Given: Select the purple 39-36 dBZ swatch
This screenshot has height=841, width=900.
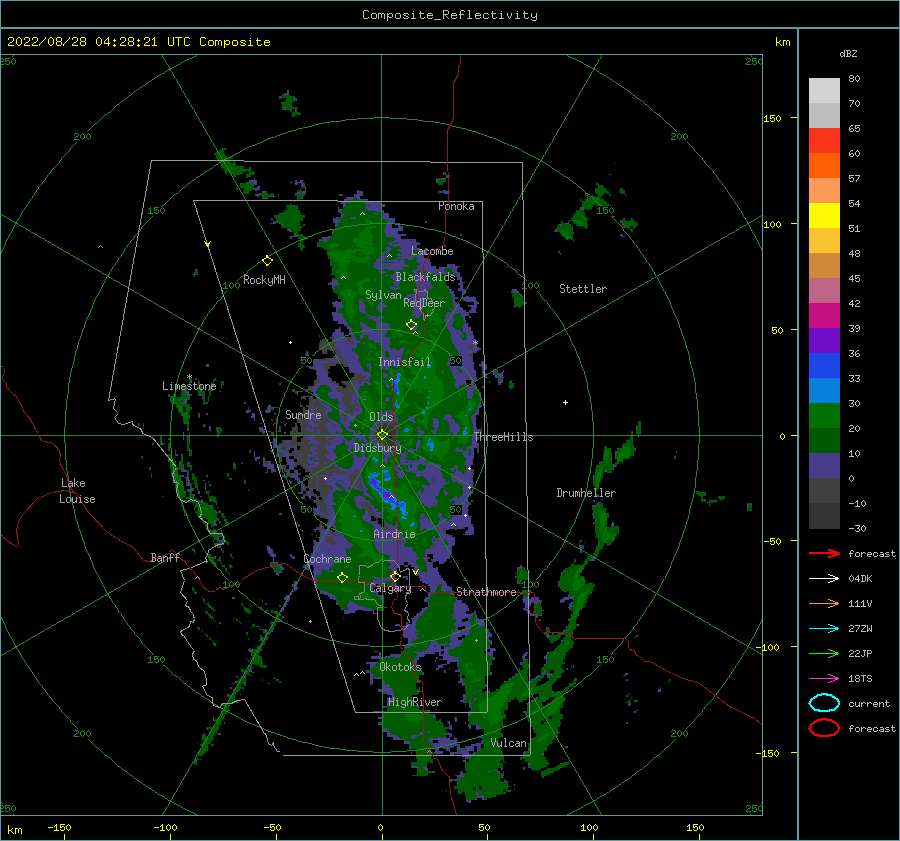Looking at the screenshot, I should [824, 340].
